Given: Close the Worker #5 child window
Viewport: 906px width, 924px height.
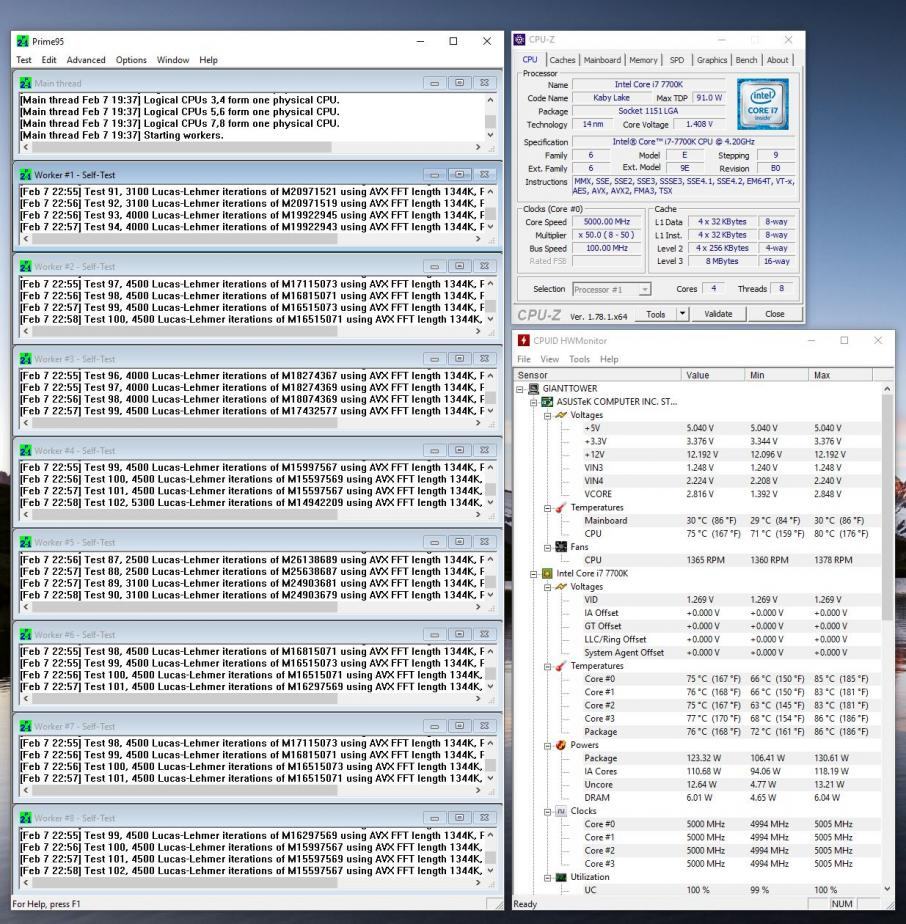Looking at the screenshot, I should pos(484,542).
